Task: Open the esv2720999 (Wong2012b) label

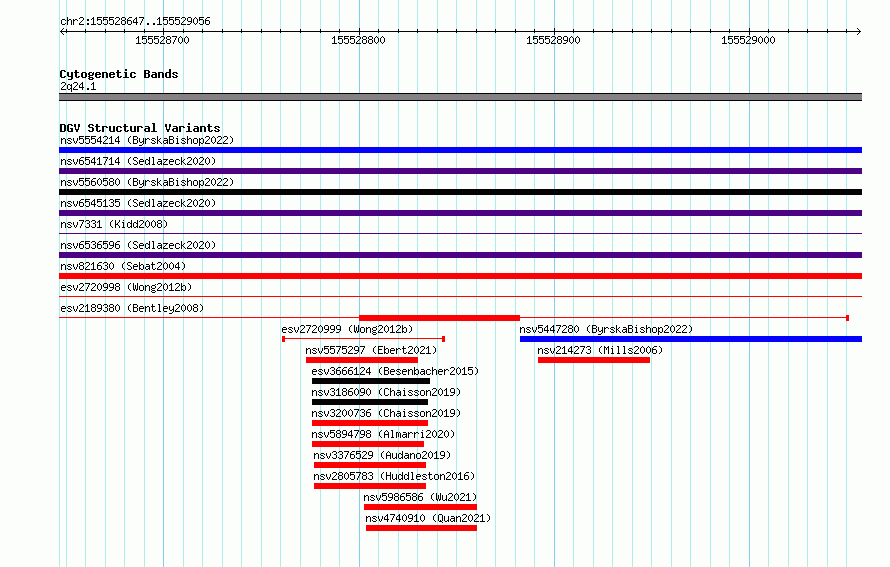Action: tap(347, 329)
